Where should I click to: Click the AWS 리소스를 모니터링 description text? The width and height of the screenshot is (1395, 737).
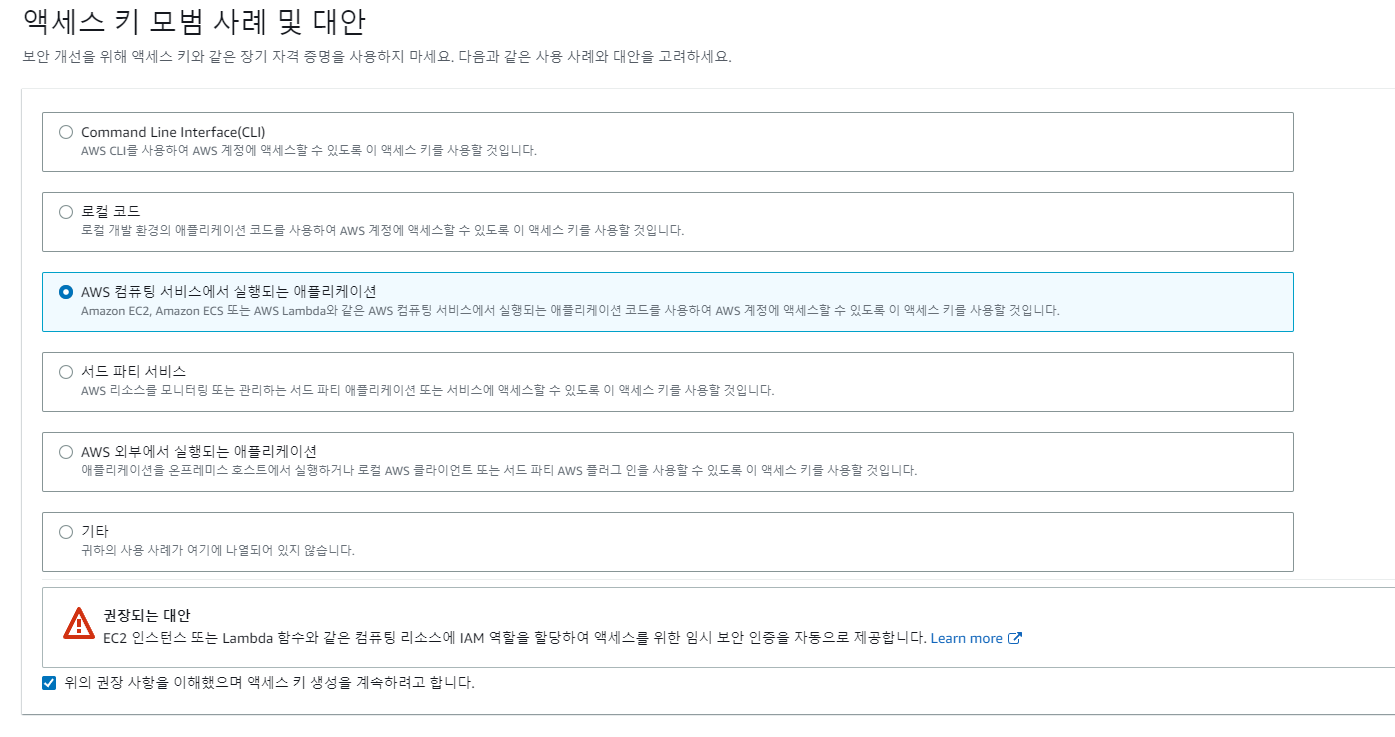pyautogui.click(x=427, y=390)
